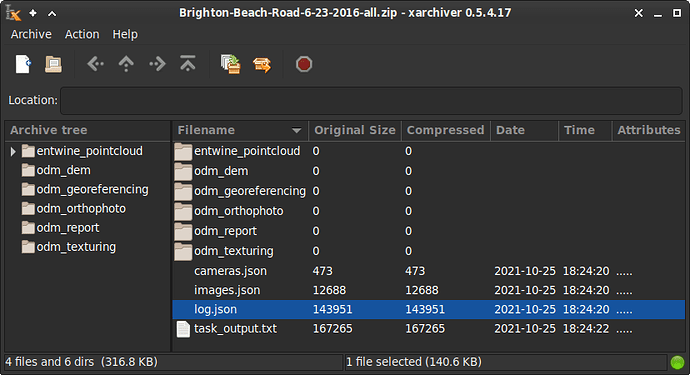Sort by the Date column header
The width and height of the screenshot is (690, 375).
pyautogui.click(x=524, y=130)
